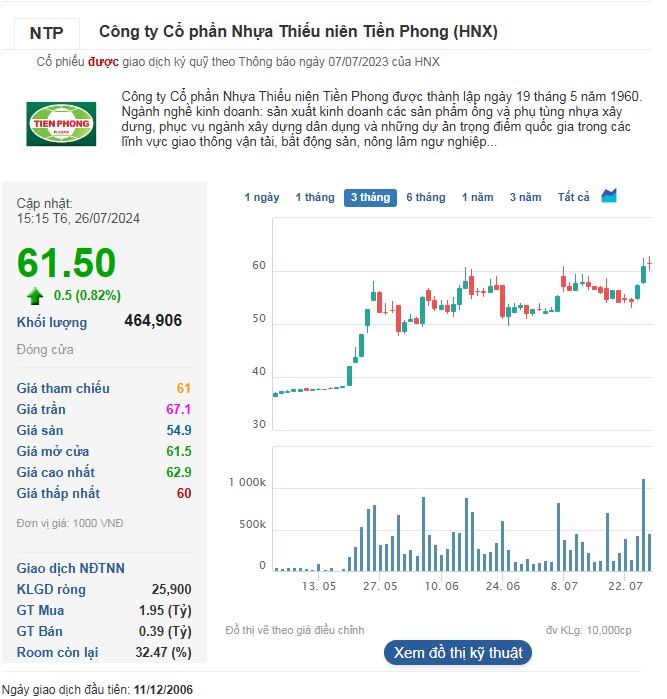
Task: Click the Tiền Phong company logo
Action: 61,123
